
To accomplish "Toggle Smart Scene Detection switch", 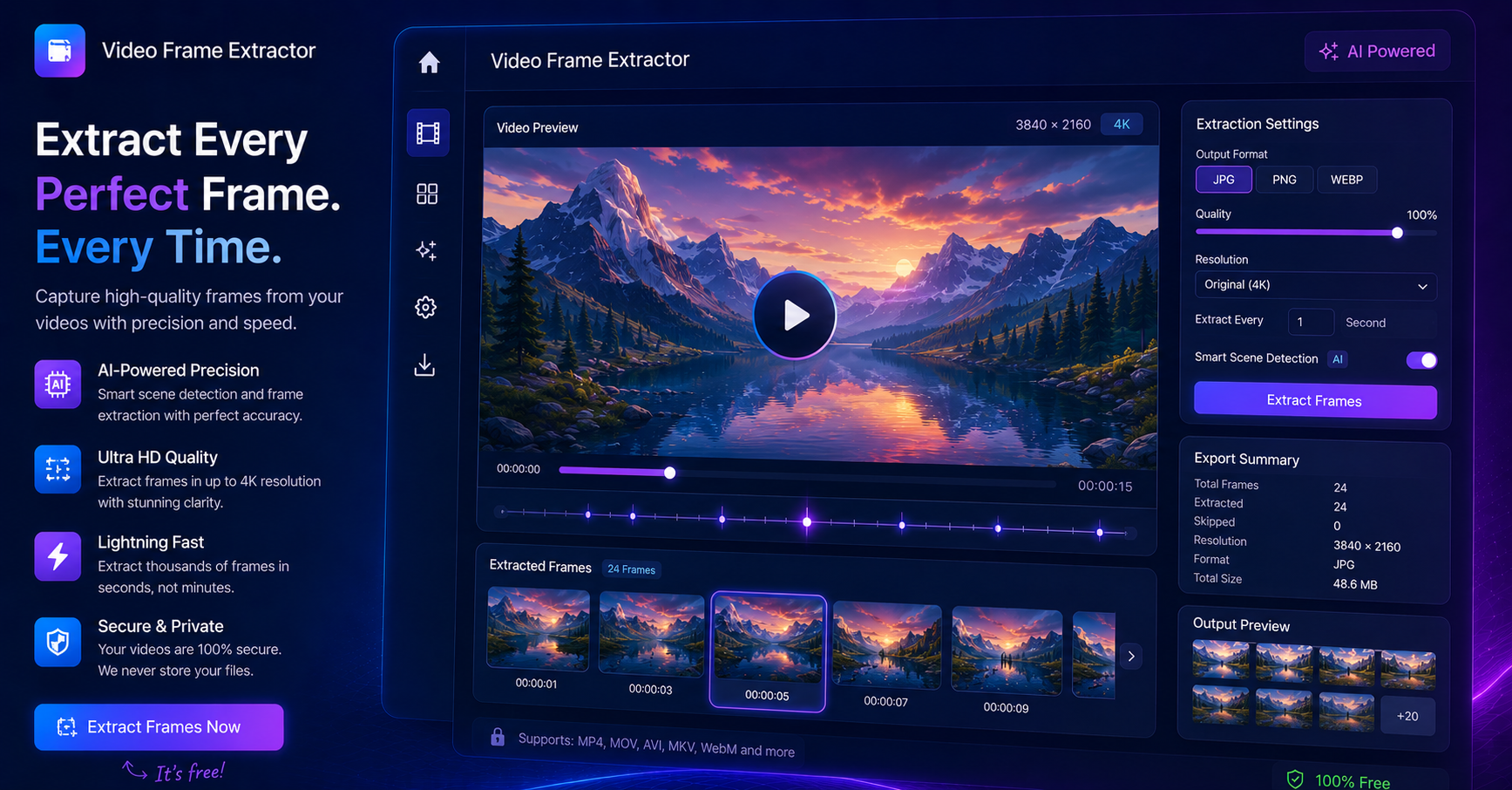I will click(x=1421, y=360).
